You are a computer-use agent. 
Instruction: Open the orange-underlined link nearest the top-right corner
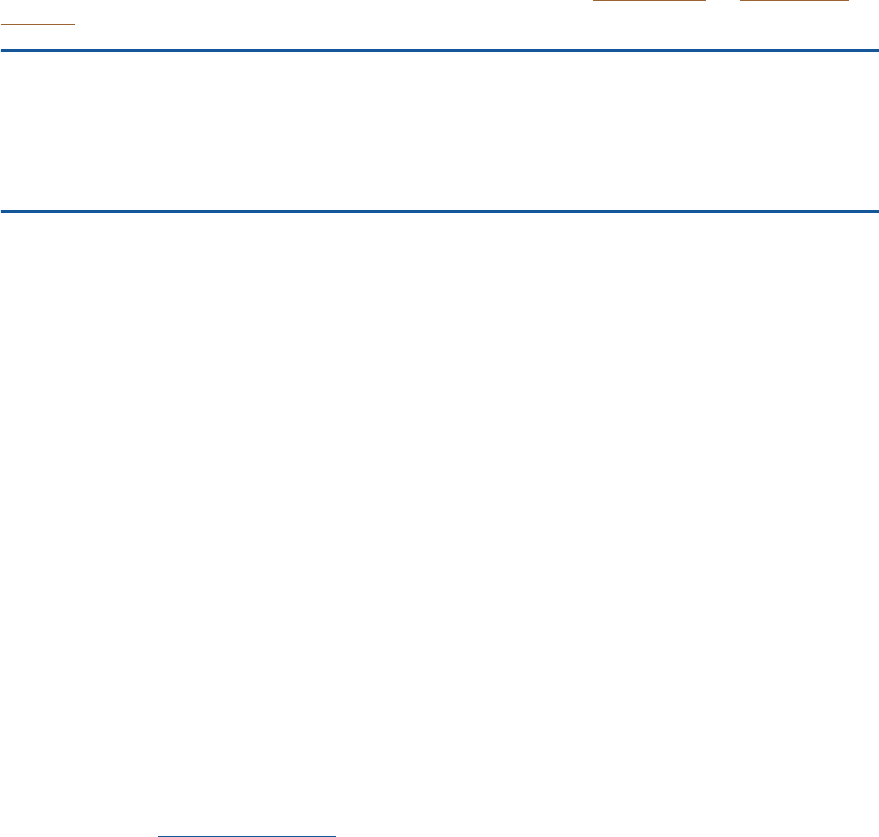794,1
